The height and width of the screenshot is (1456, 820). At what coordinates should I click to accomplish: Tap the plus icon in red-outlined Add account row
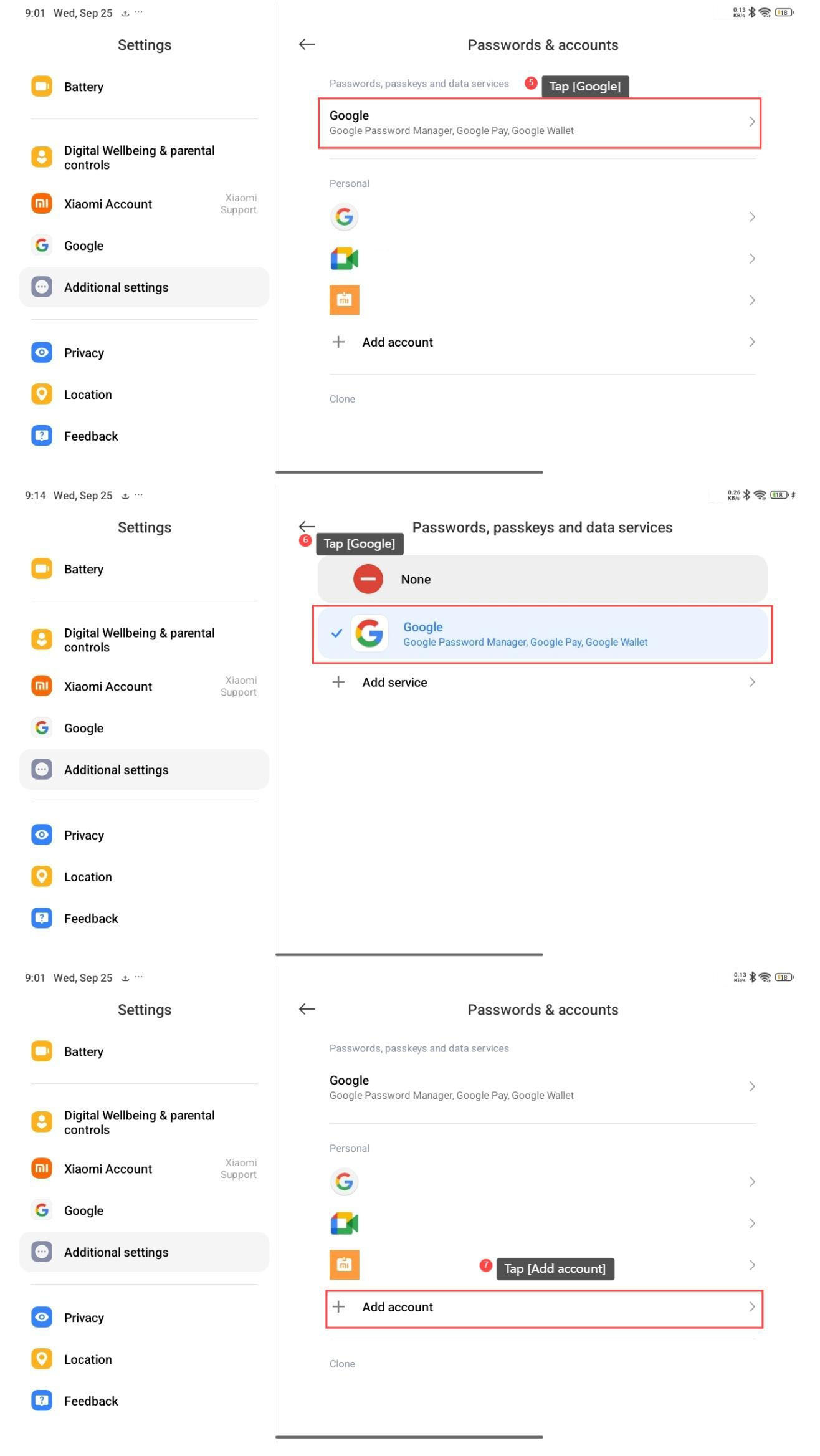(338, 1306)
